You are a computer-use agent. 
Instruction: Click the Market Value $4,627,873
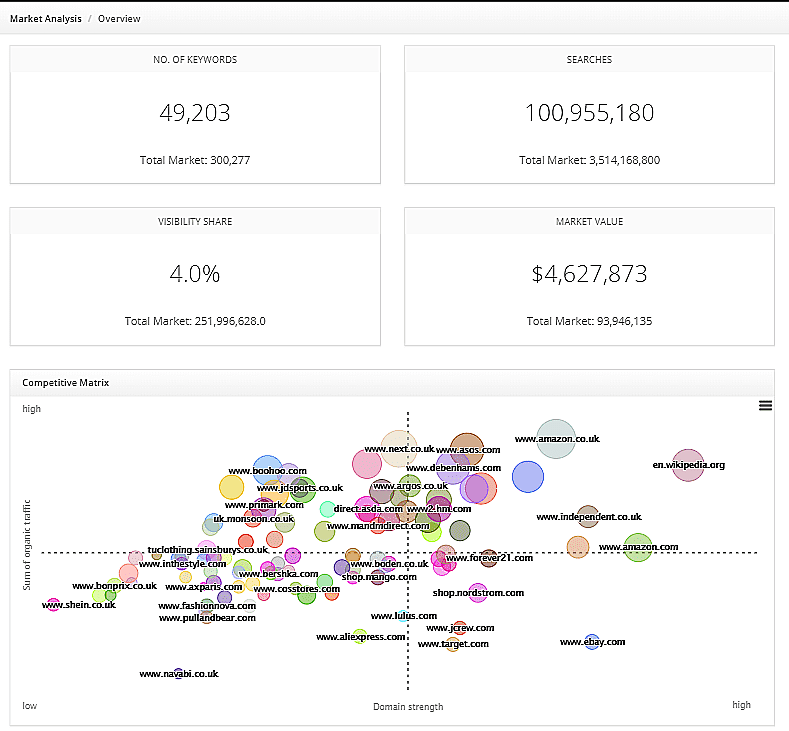(589, 274)
